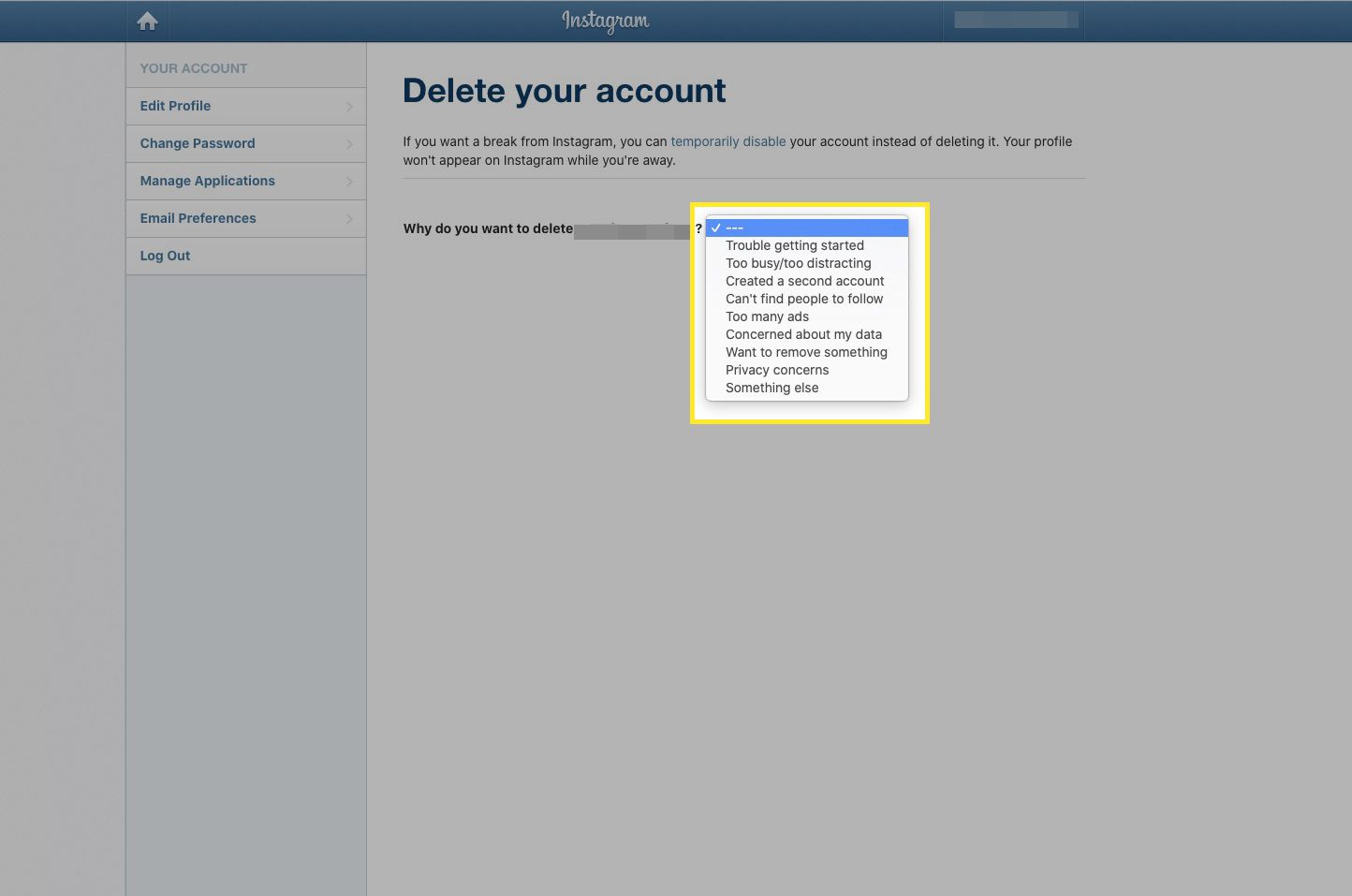Choose 'Privacy concerns' reason
Image resolution: width=1352 pixels, height=896 pixels.
point(807,370)
